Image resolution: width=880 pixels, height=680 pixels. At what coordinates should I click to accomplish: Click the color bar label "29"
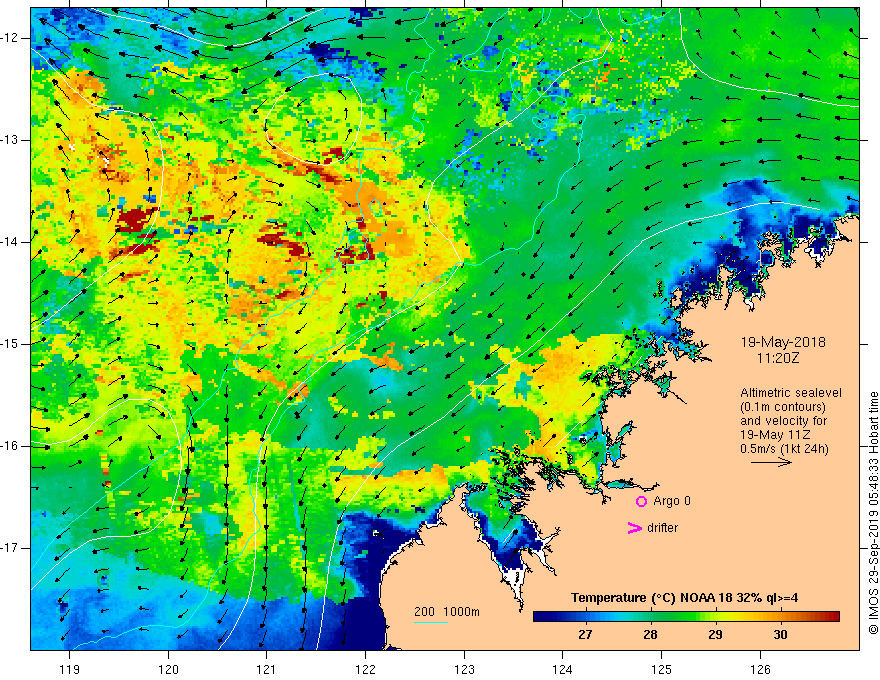pos(715,635)
